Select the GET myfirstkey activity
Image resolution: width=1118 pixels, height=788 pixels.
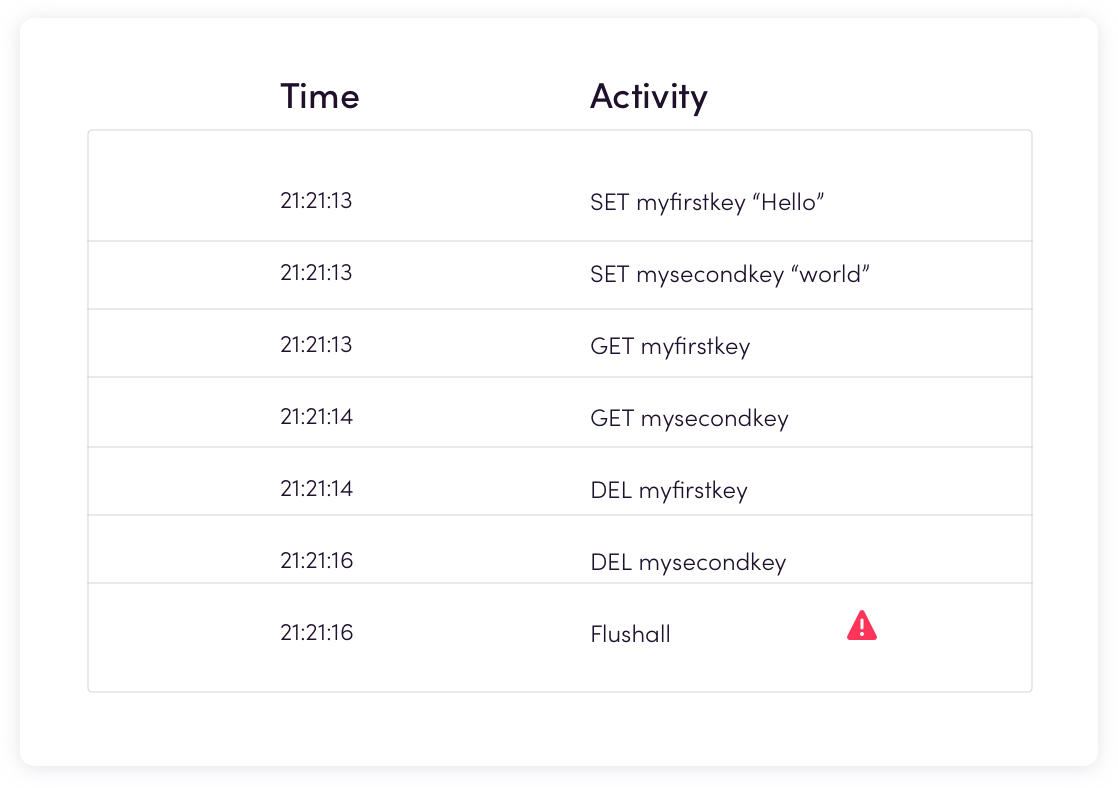tap(670, 347)
